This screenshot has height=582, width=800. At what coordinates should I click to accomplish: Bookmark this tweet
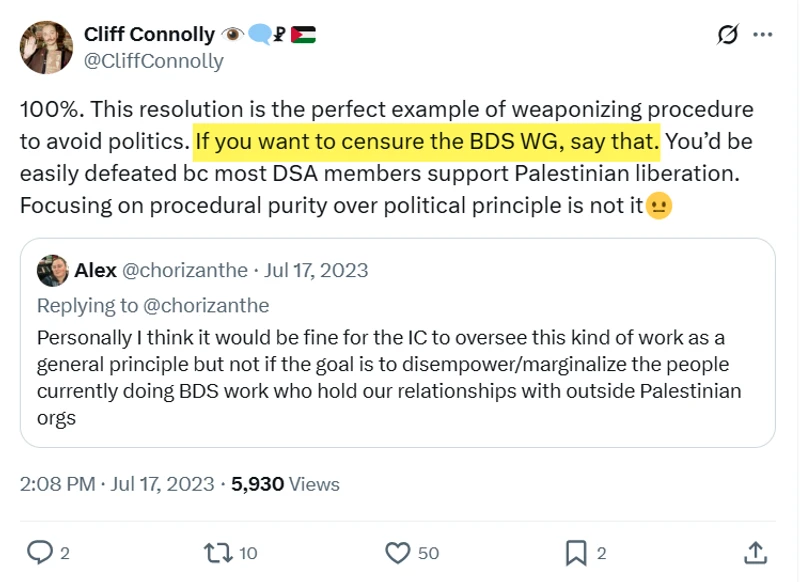(577, 552)
